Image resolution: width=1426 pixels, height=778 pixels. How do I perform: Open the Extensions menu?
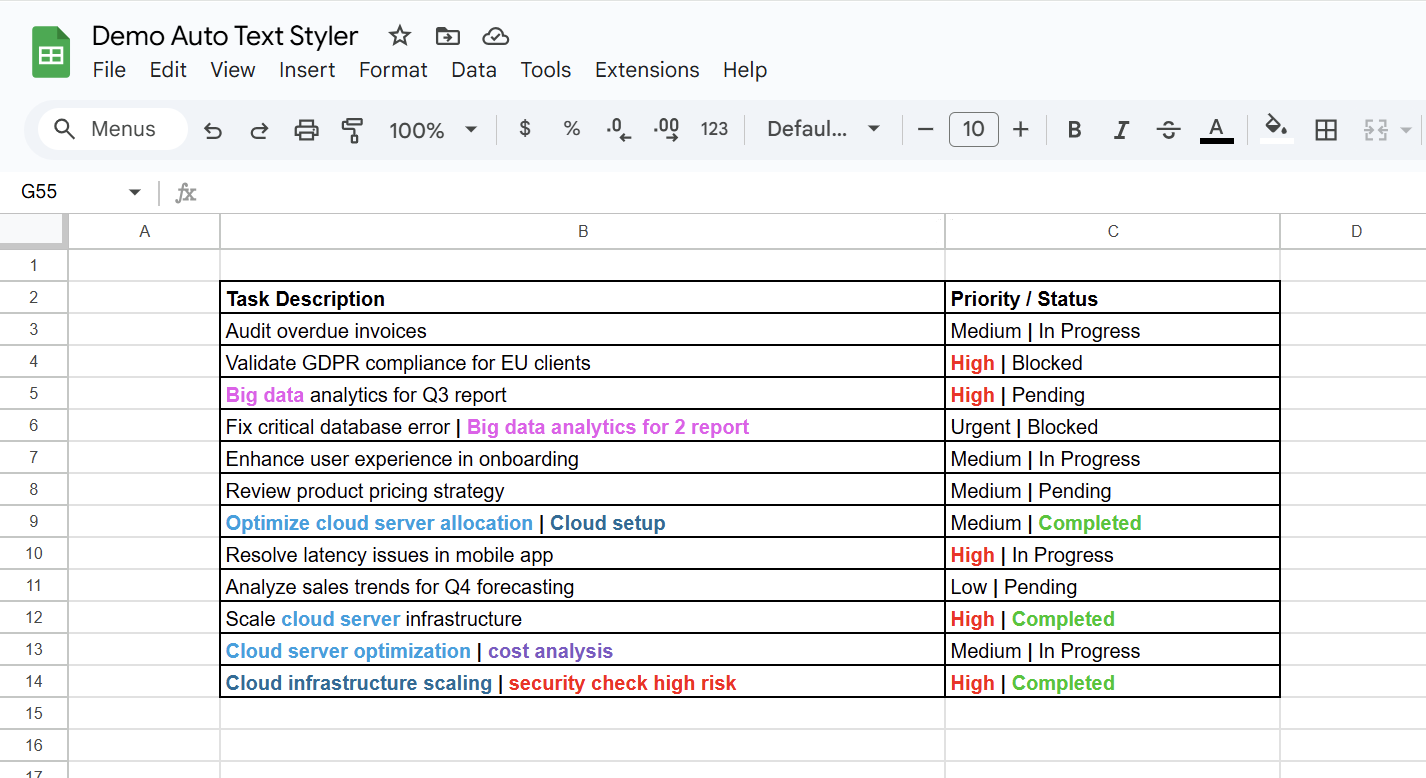646,70
